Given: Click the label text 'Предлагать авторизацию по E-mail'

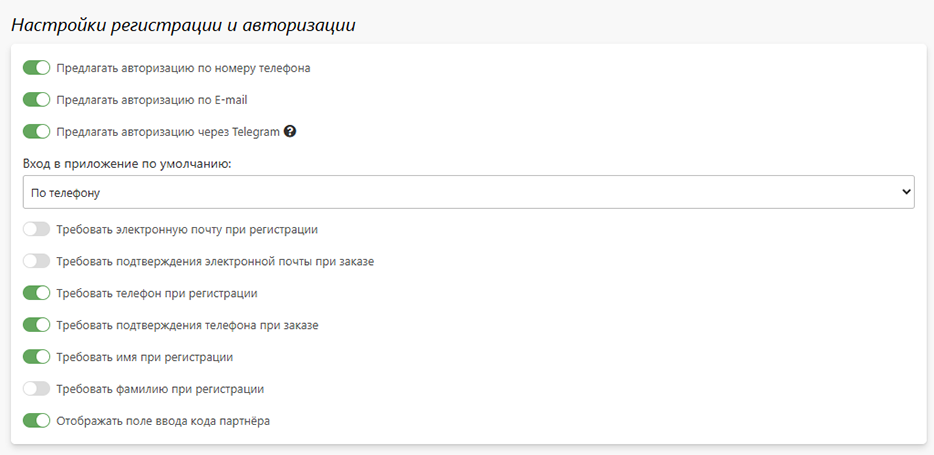Looking at the screenshot, I should (152, 100).
